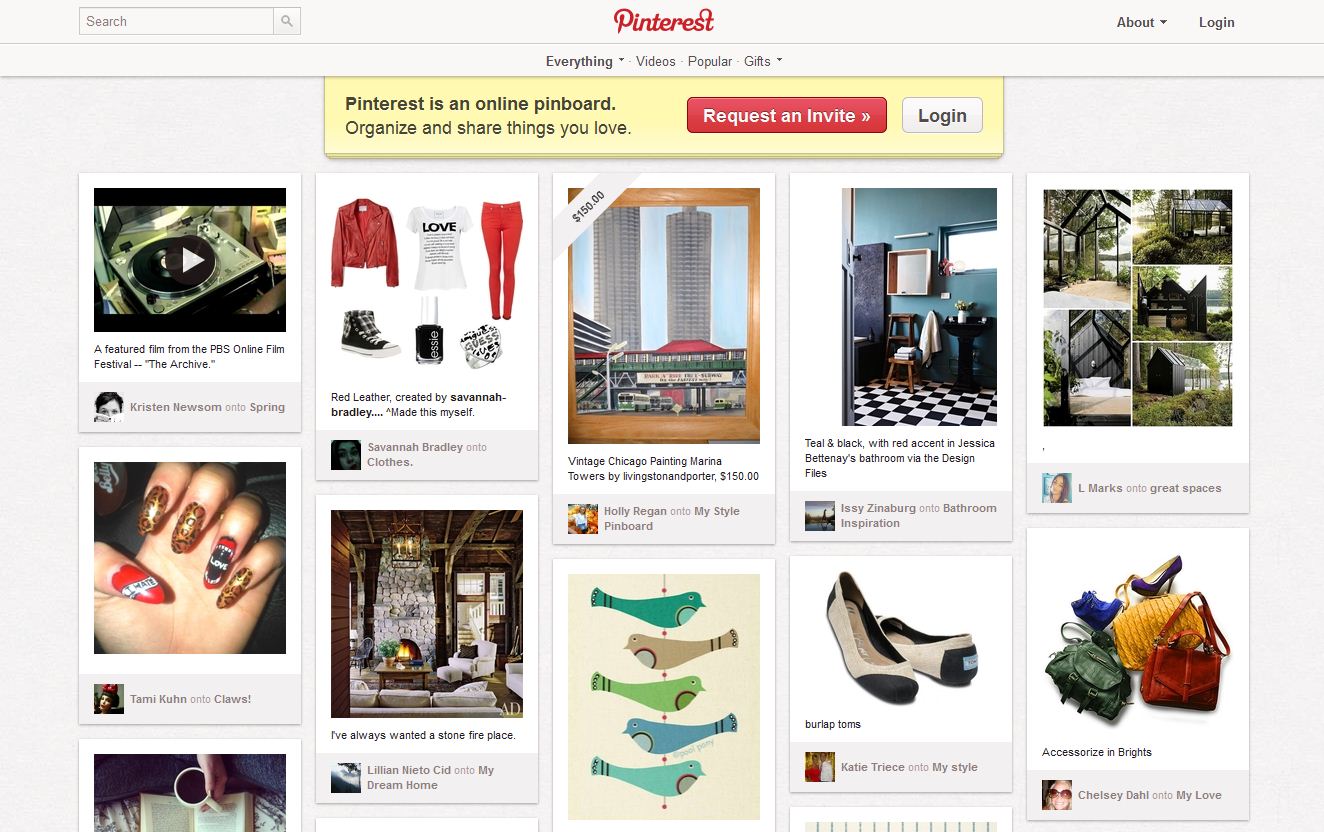Viewport: 1324px width, 832px height.
Task: Open Kristen Newsom's avatar
Action: tap(109, 407)
